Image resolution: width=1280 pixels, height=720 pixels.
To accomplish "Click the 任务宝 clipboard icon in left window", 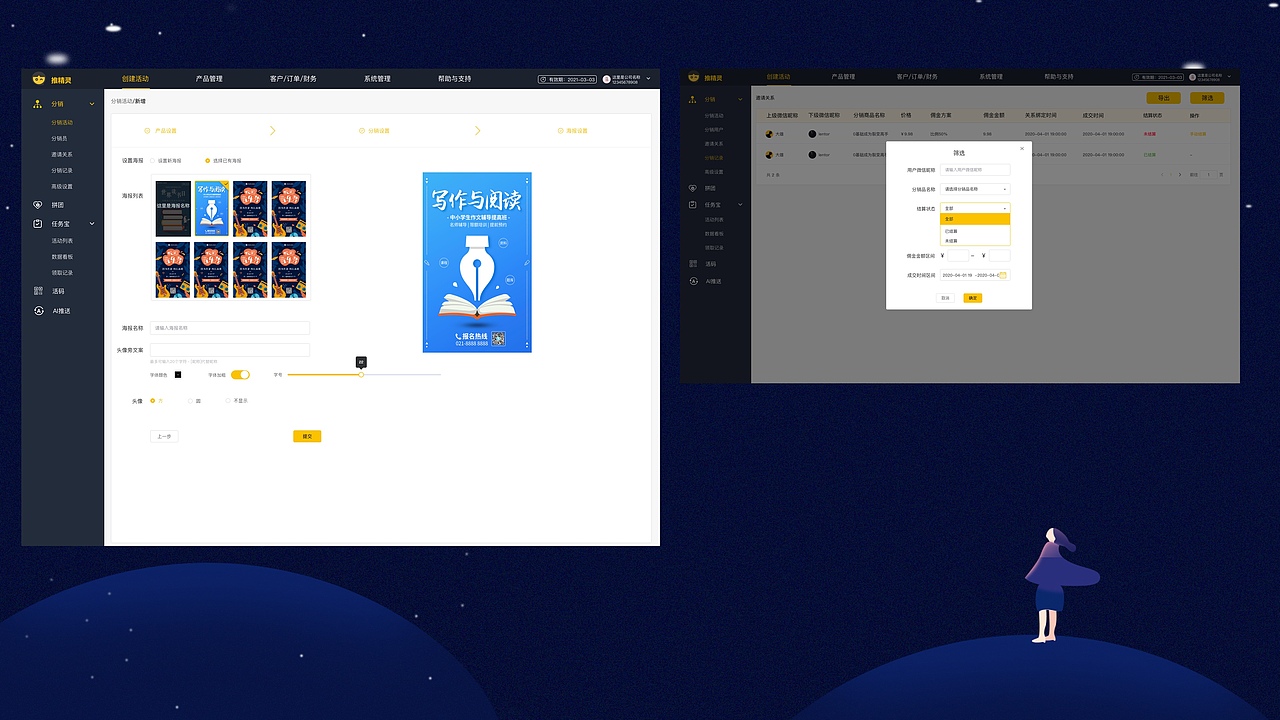I will pos(38,224).
